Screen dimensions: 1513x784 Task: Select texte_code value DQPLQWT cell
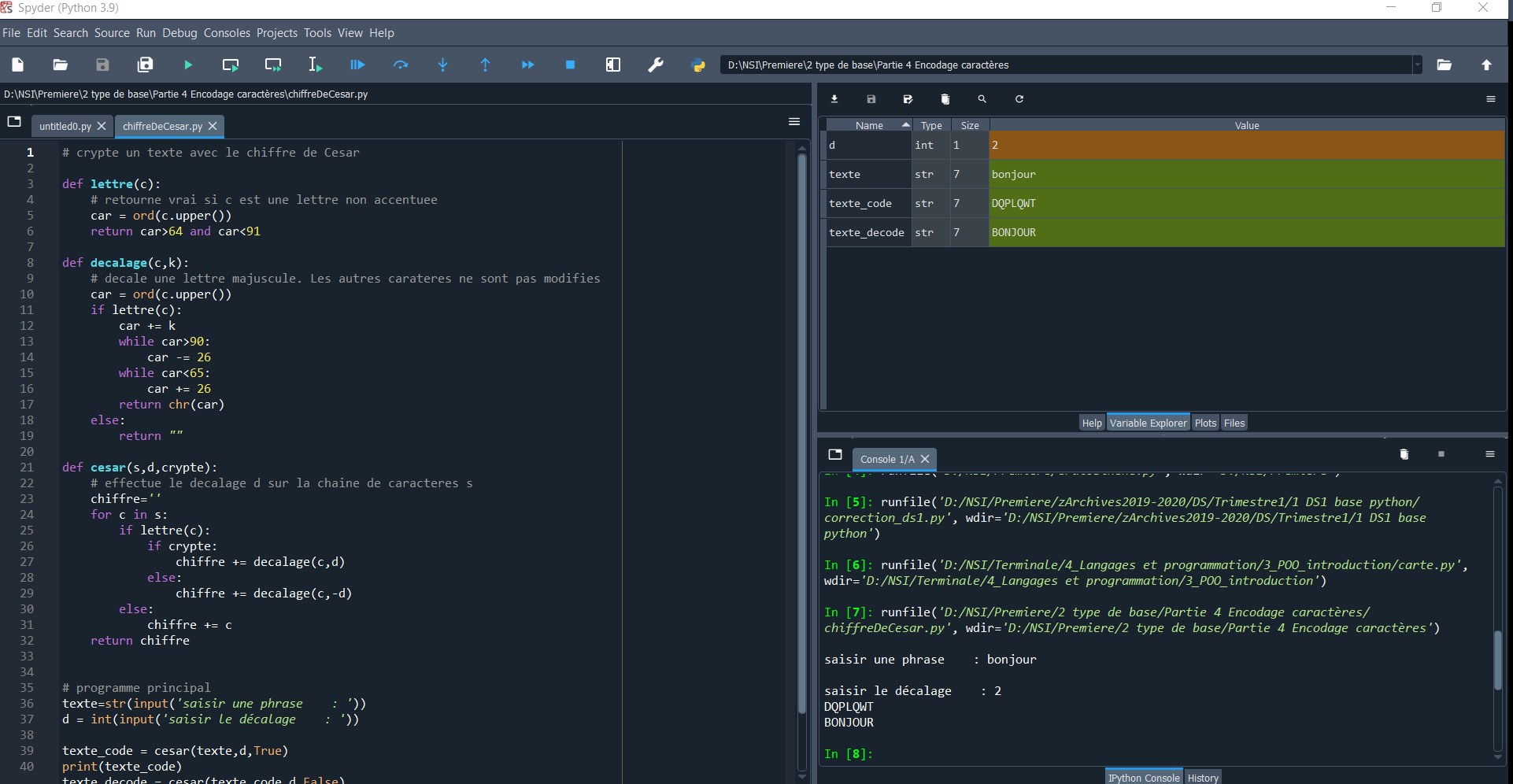tap(1247, 203)
